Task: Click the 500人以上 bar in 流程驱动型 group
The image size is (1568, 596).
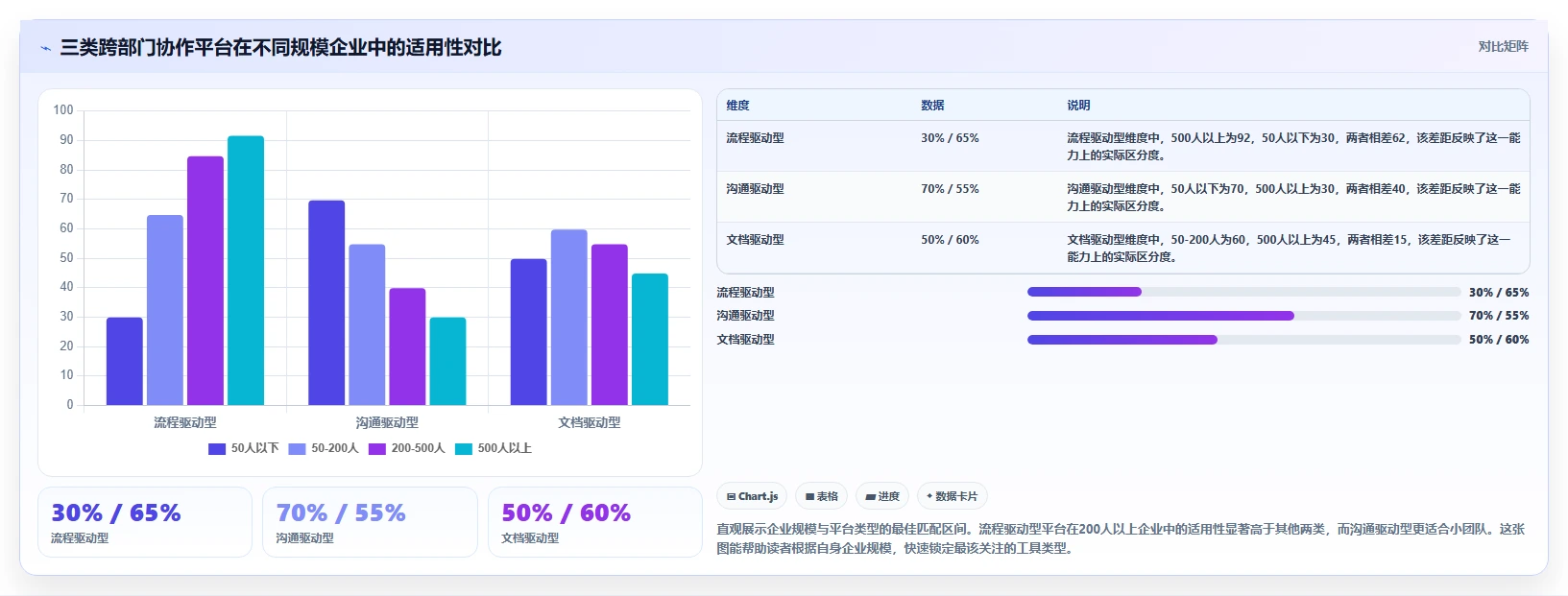Action: (246, 271)
